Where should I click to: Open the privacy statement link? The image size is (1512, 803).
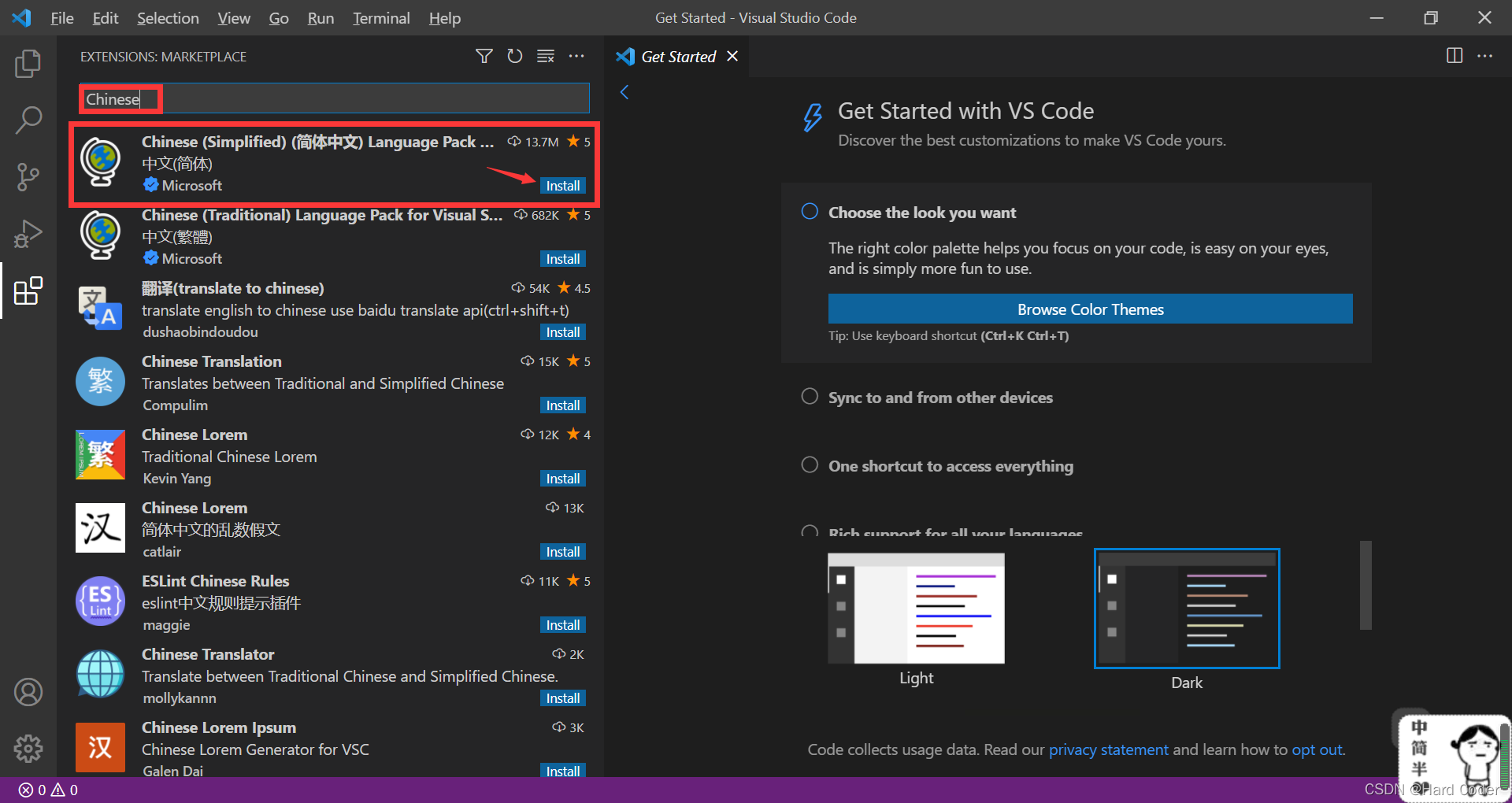click(1108, 749)
